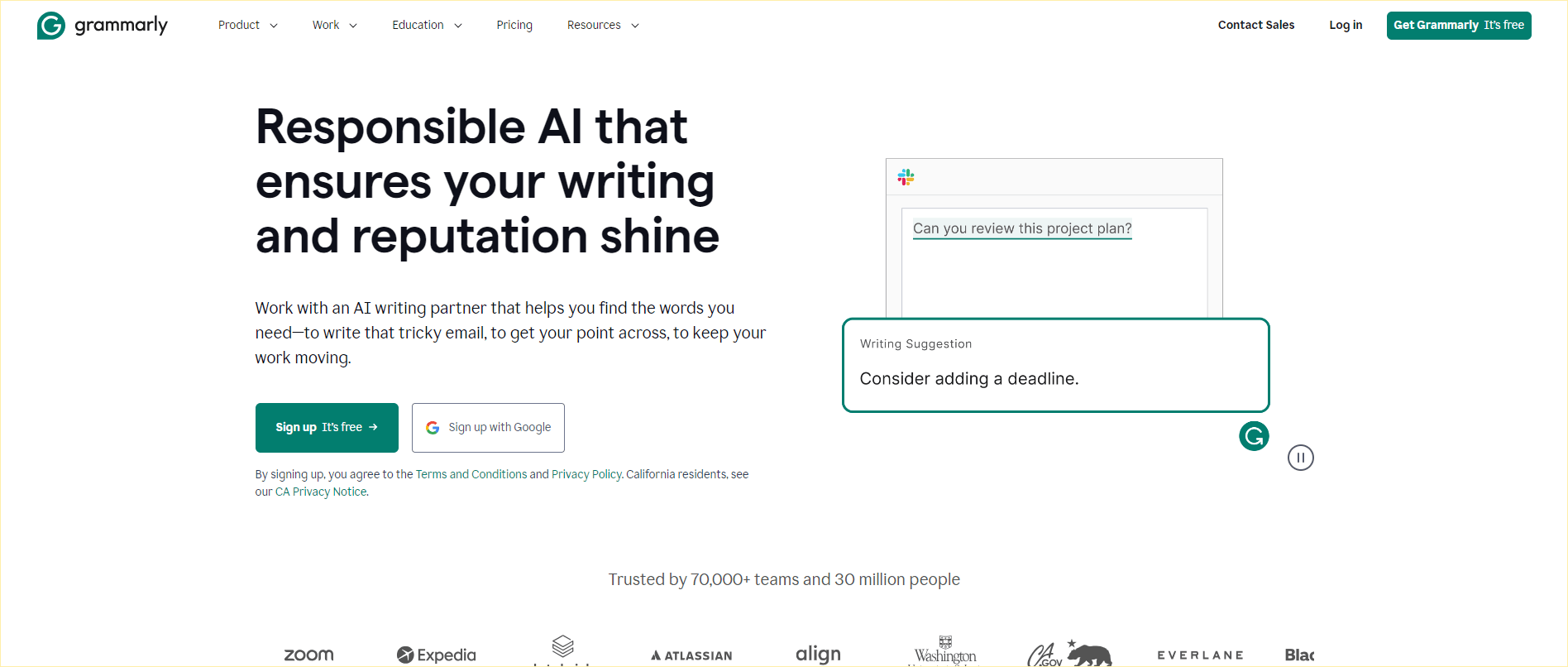Expand the Resources dropdown menu

click(x=604, y=25)
